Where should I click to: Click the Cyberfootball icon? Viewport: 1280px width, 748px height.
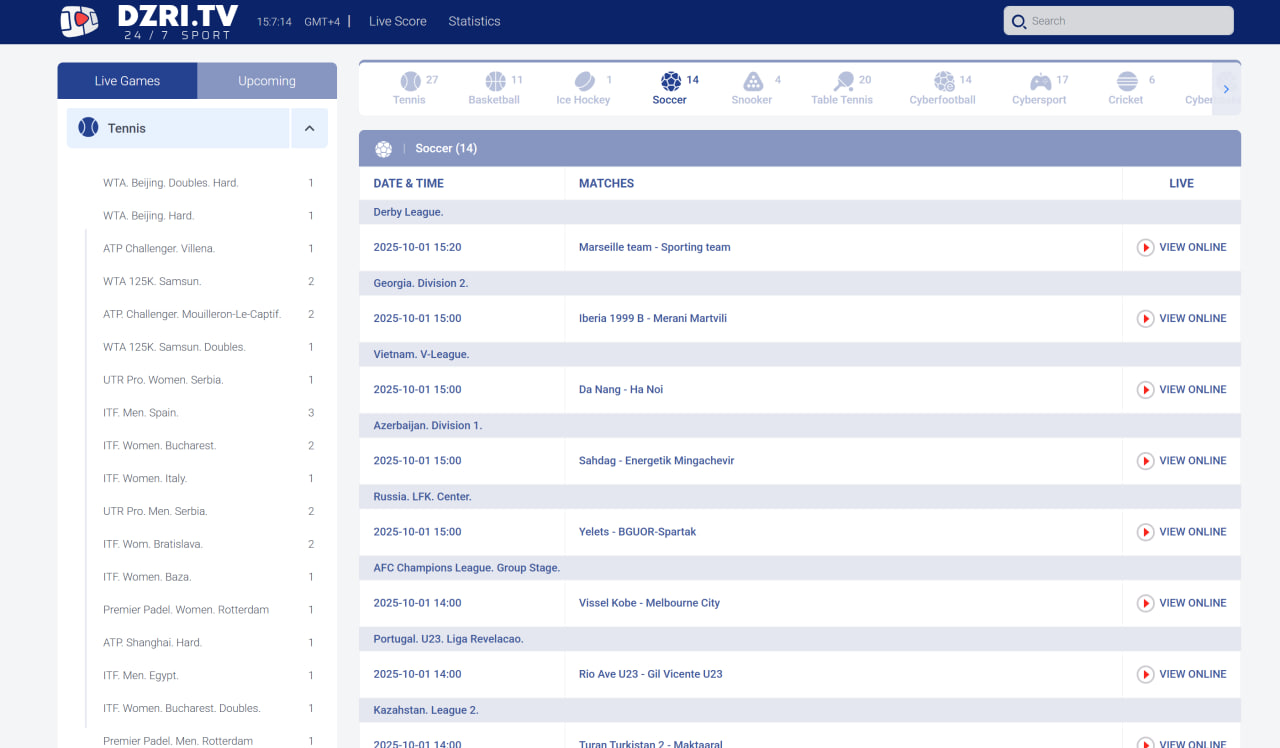(943, 82)
